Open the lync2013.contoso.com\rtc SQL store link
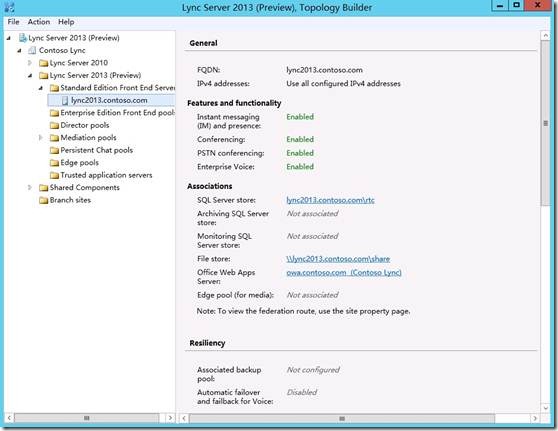 coord(330,200)
